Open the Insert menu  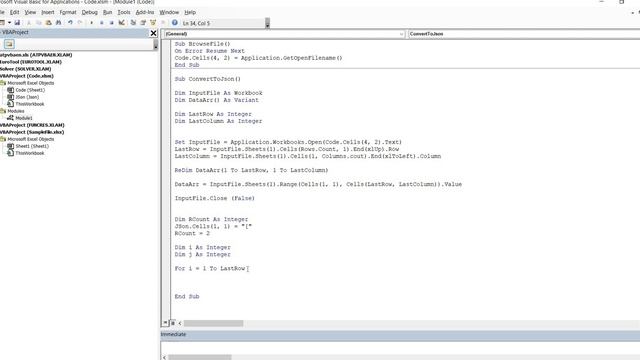click(x=48, y=12)
